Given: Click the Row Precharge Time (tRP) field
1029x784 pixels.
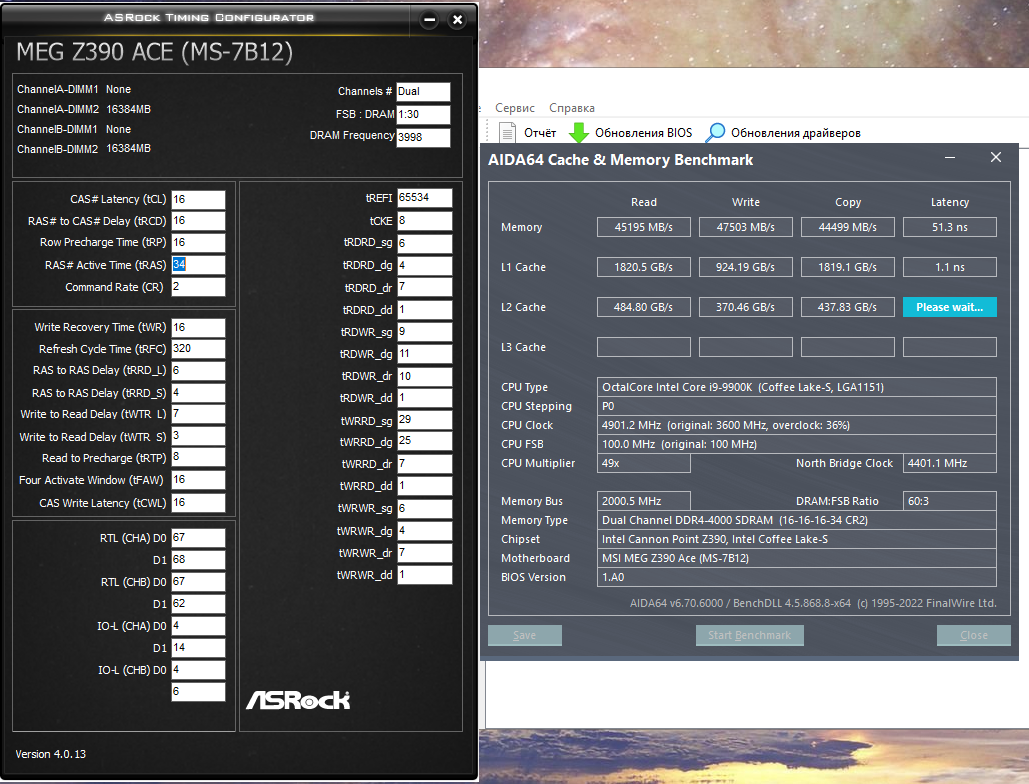Looking at the screenshot, I should pos(198,243).
